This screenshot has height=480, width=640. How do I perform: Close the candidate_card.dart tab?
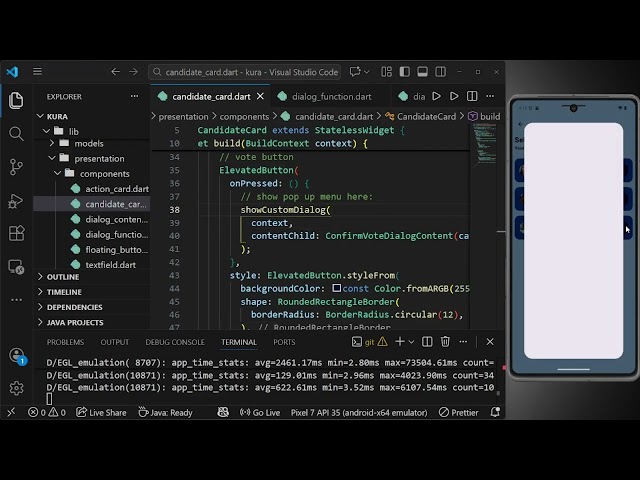[260, 97]
